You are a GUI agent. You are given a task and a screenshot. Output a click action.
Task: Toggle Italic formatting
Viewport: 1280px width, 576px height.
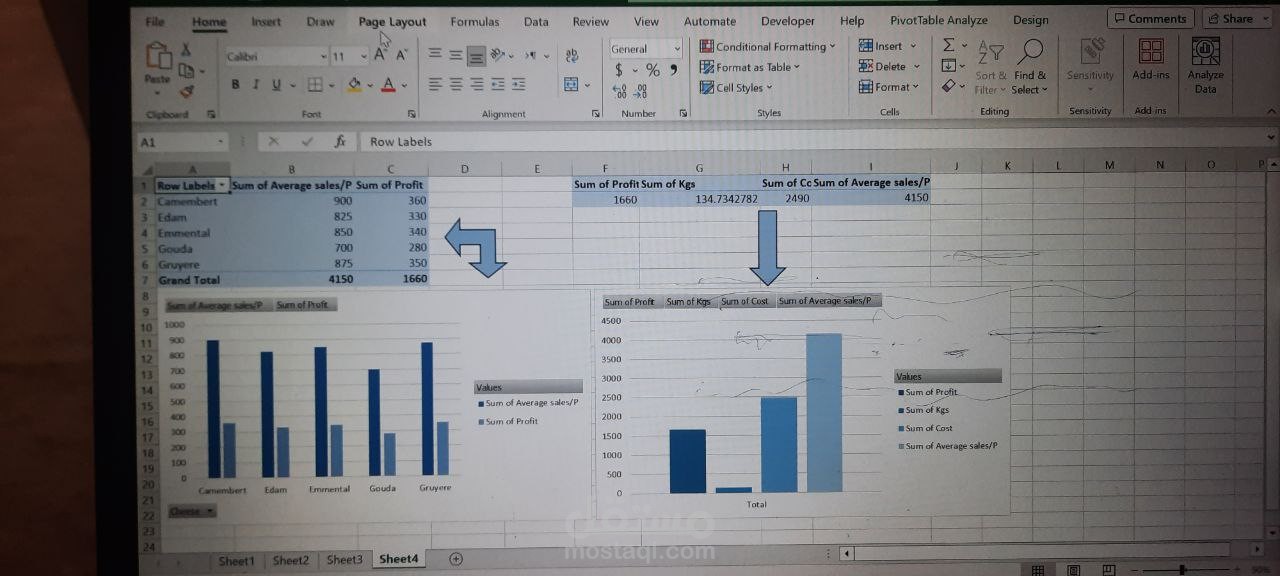256,85
